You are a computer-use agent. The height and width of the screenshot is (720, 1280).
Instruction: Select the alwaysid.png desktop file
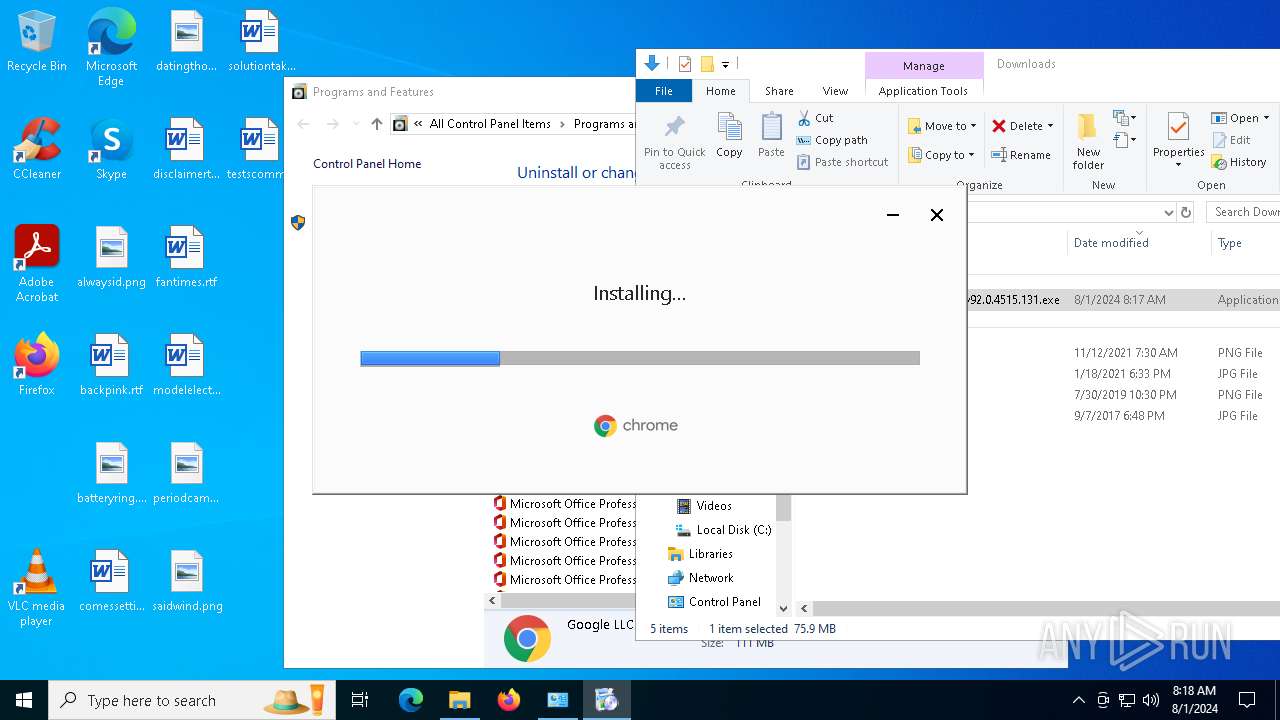111,258
